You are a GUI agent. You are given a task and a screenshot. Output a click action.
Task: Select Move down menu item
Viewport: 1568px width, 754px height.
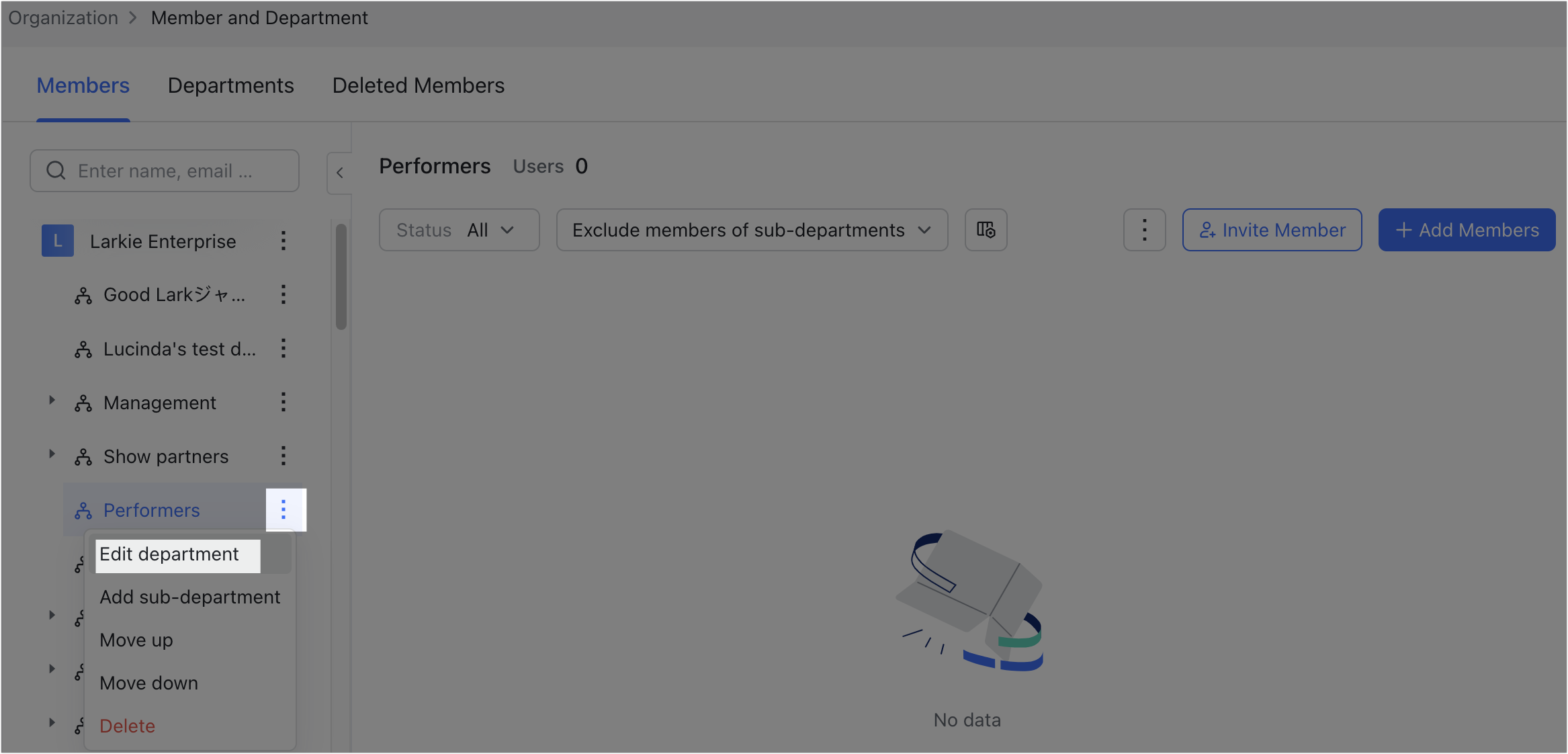click(190, 683)
